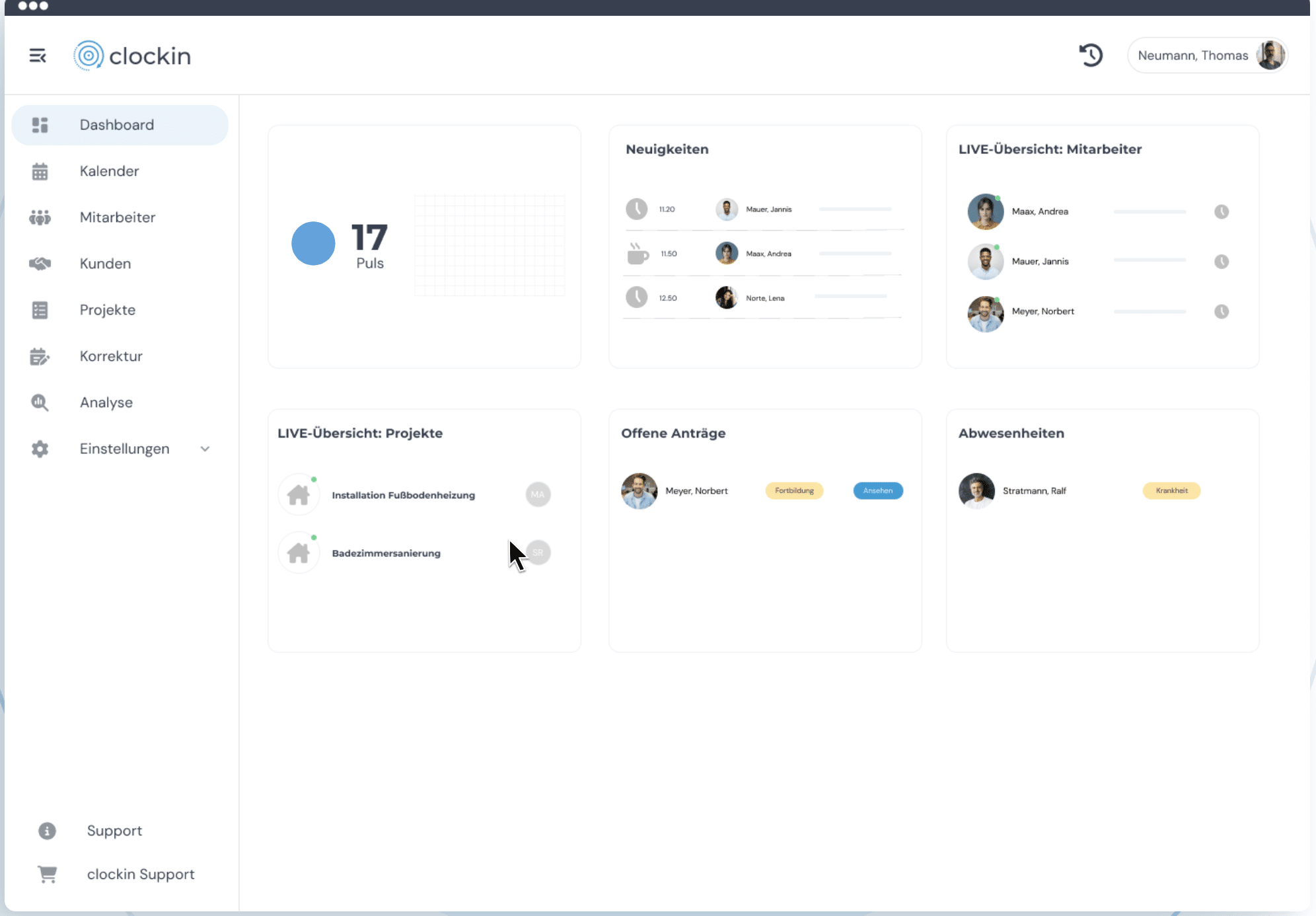Click the Offene Anträge heading
Viewport: 1316px width, 916px height.
[673, 434]
